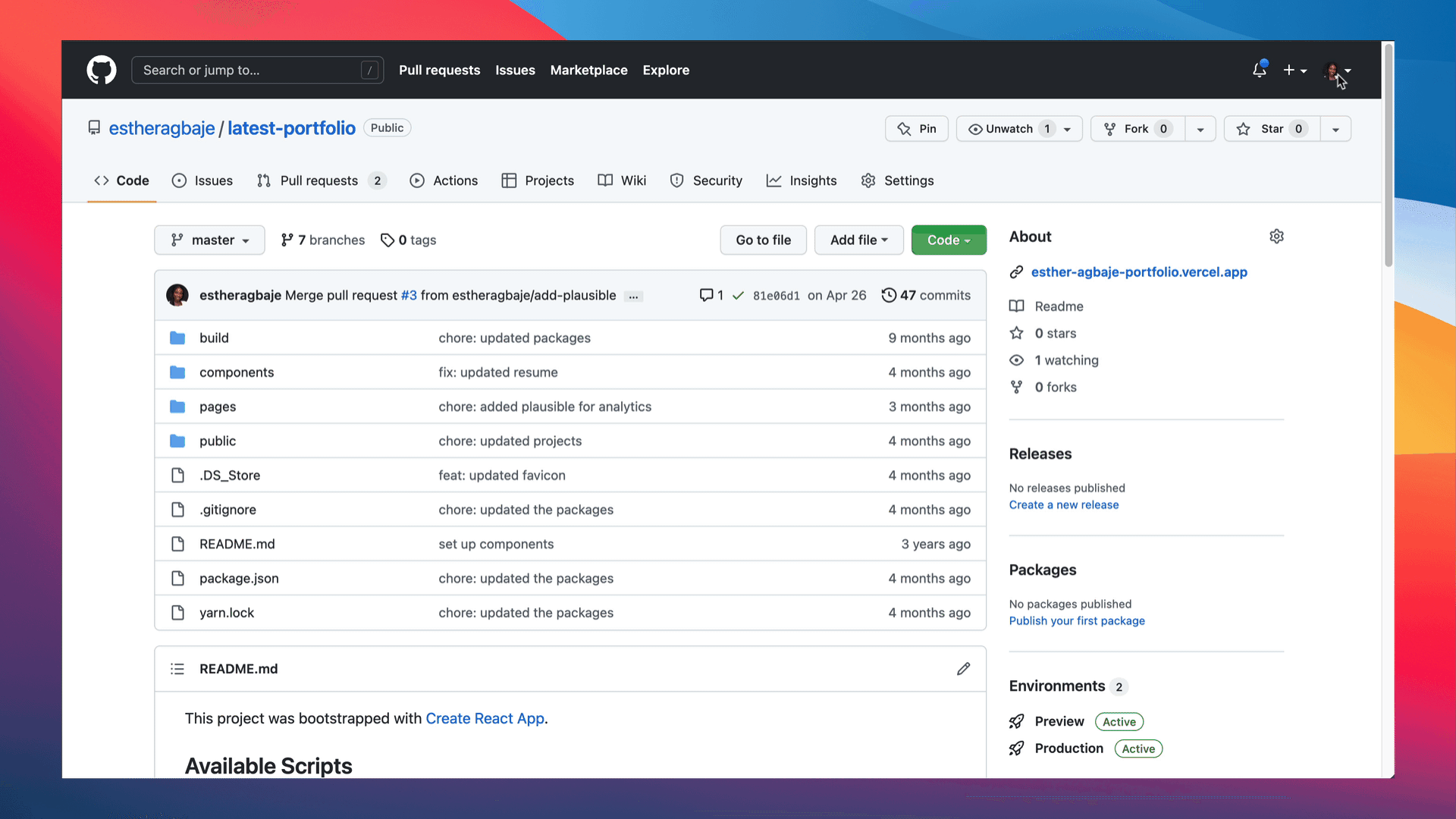Open the Wiki tab
This screenshot has height=819, width=1456.
[622, 180]
